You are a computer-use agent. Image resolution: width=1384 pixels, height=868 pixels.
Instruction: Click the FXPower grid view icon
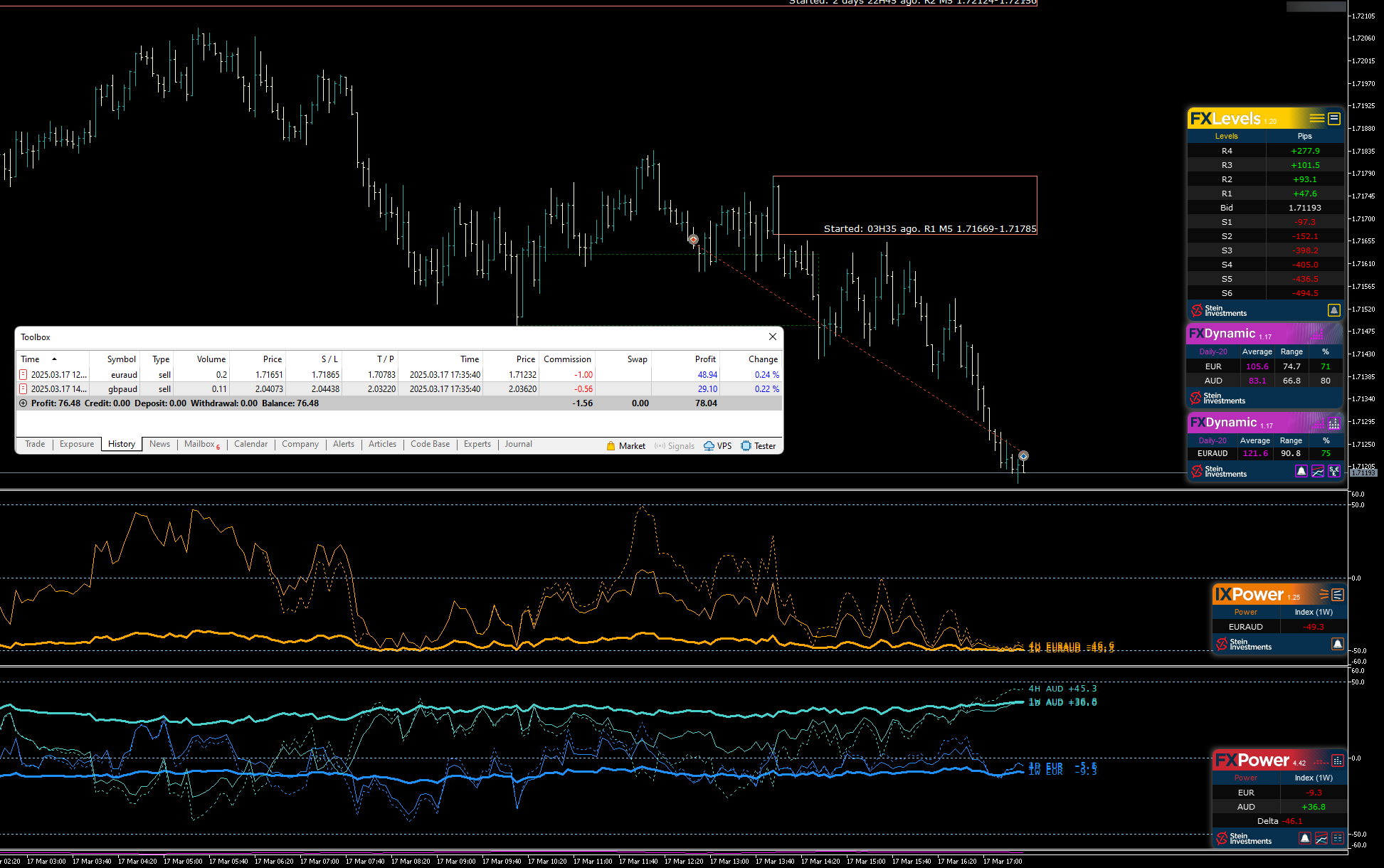tap(1338, 839)
